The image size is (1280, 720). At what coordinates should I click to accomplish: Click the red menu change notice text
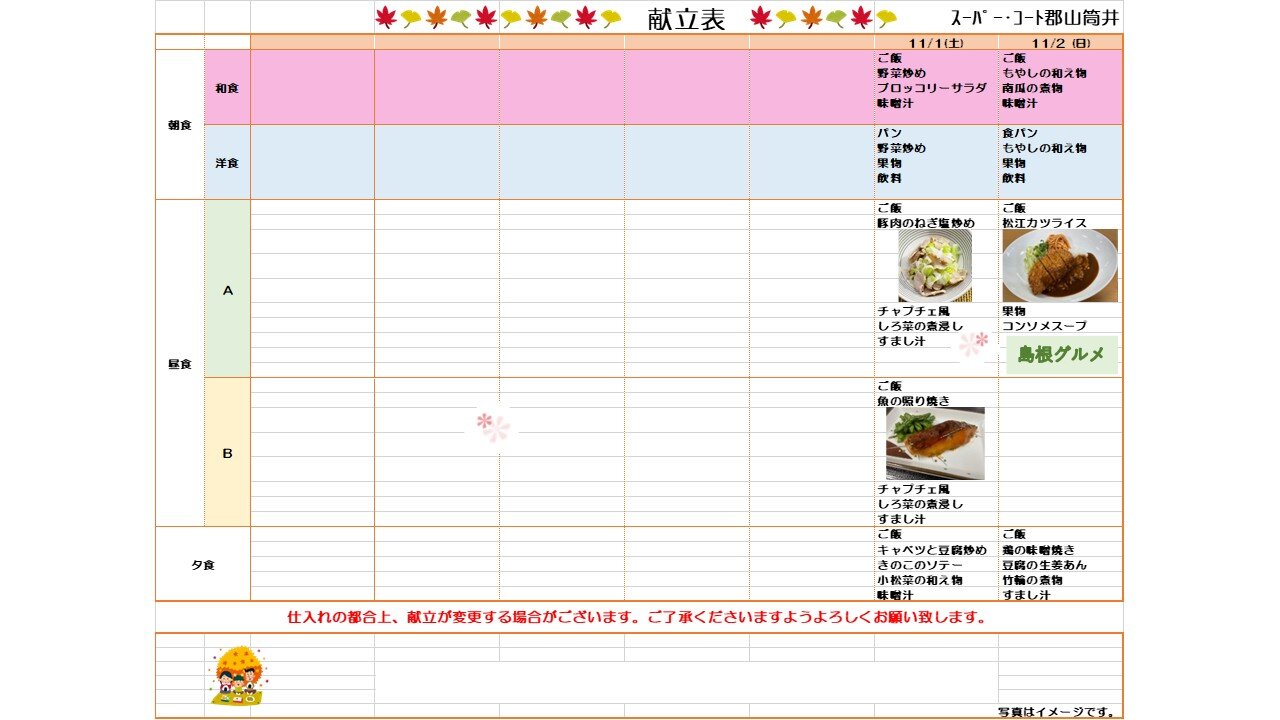click(637, 617)
